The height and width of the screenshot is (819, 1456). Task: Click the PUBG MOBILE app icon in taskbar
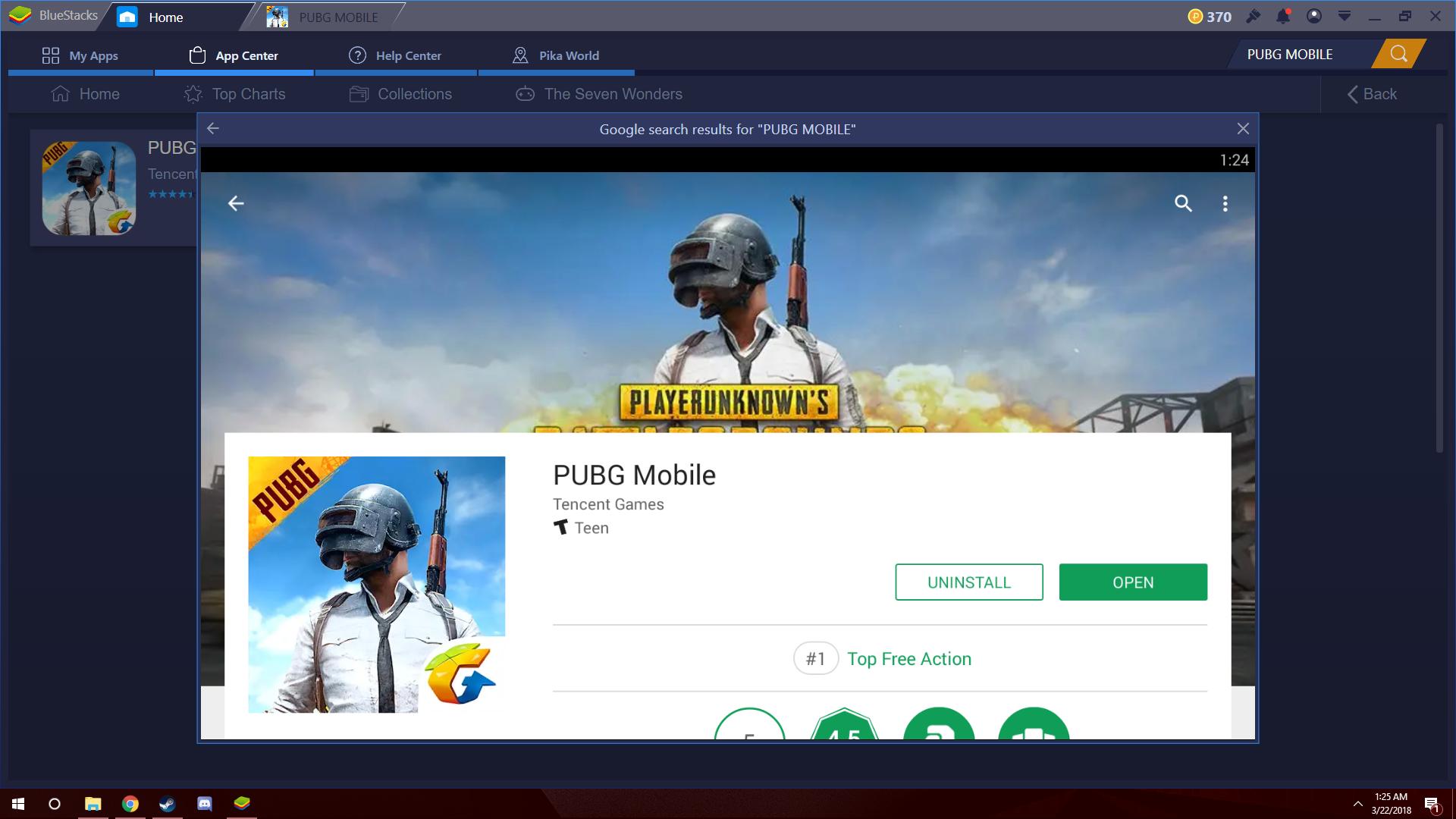click(x=277, y=17)
